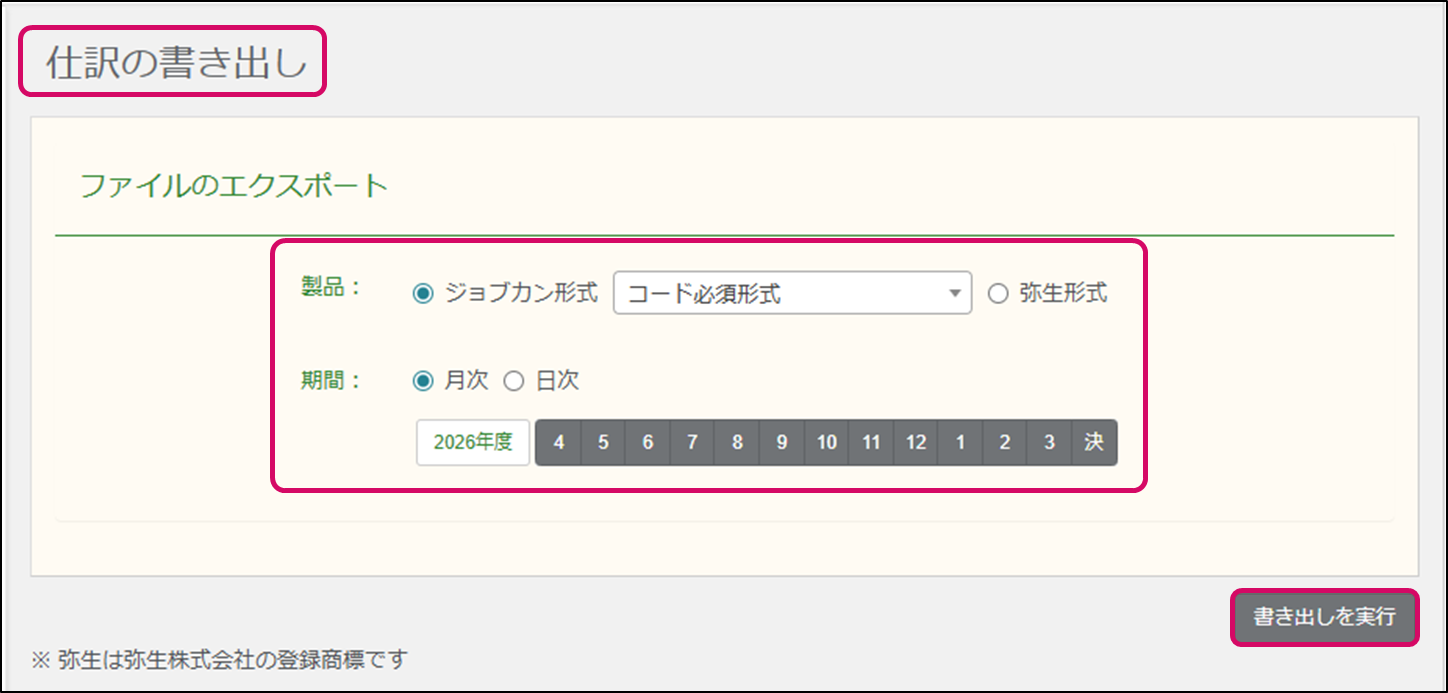Select month 9 in the period bar

(782, 443)
